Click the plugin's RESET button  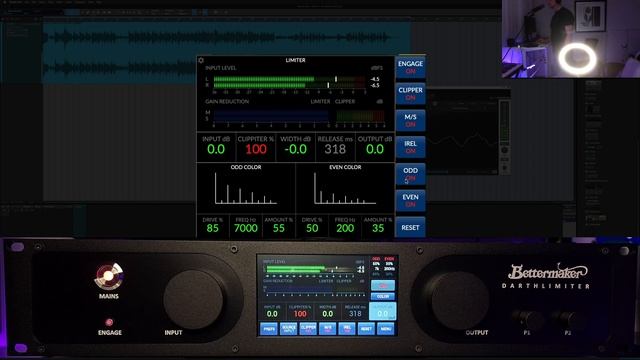[410, 227]
